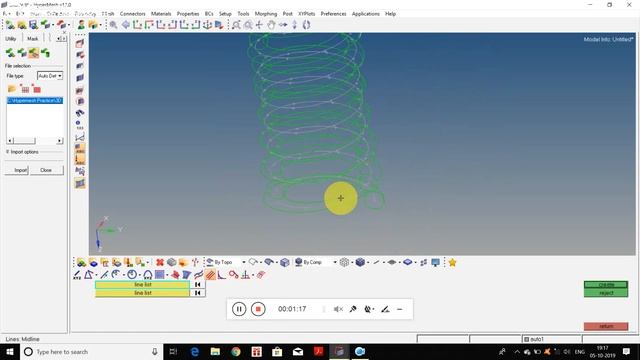Select the Import Geometry icon in the import tab

pos(33,53)
